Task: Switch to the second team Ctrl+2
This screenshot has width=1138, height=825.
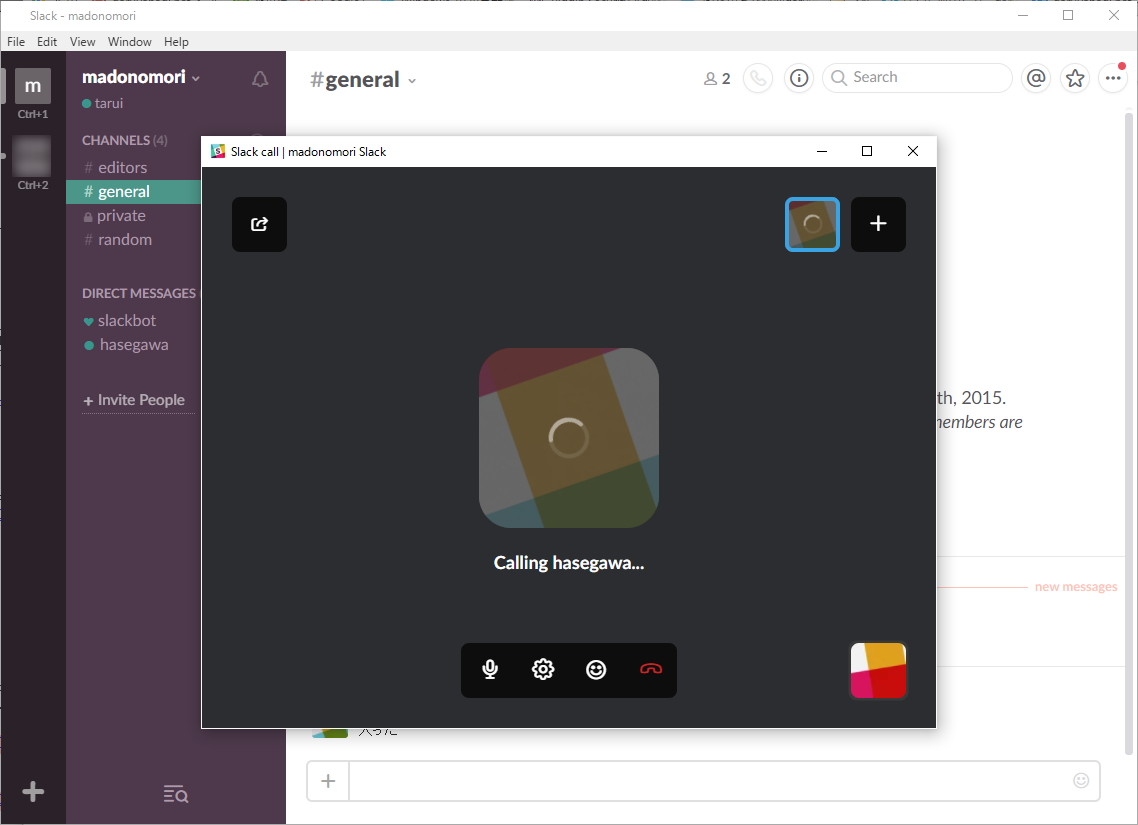Action: click(x=33, y=155)
